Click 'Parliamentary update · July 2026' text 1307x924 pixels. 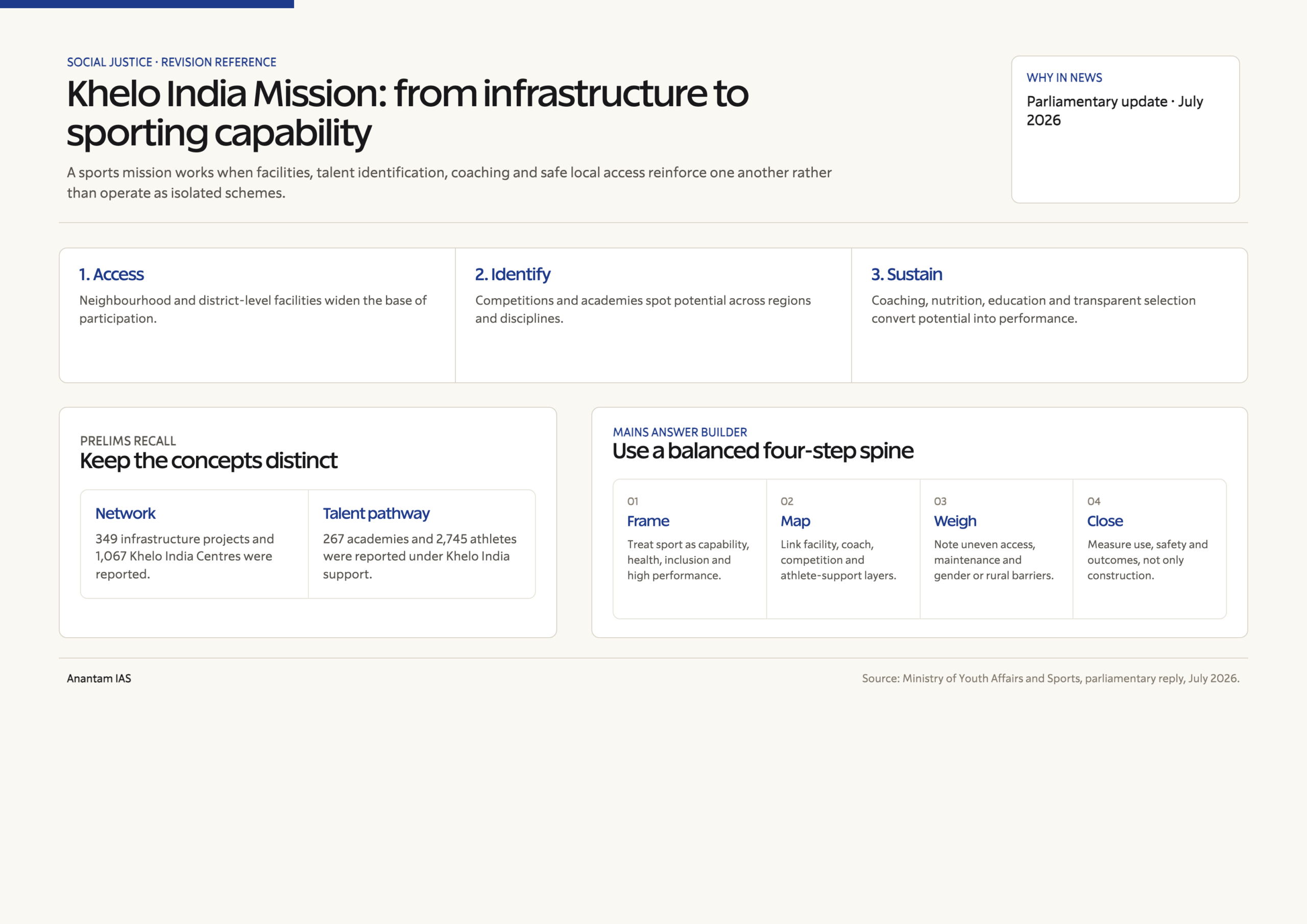point(1115,110)
